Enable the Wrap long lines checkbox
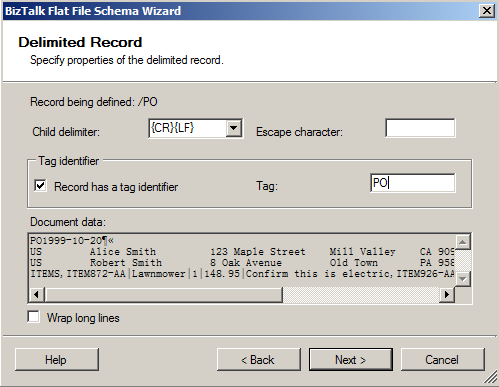Screen dimensions: 499x387 34,317
